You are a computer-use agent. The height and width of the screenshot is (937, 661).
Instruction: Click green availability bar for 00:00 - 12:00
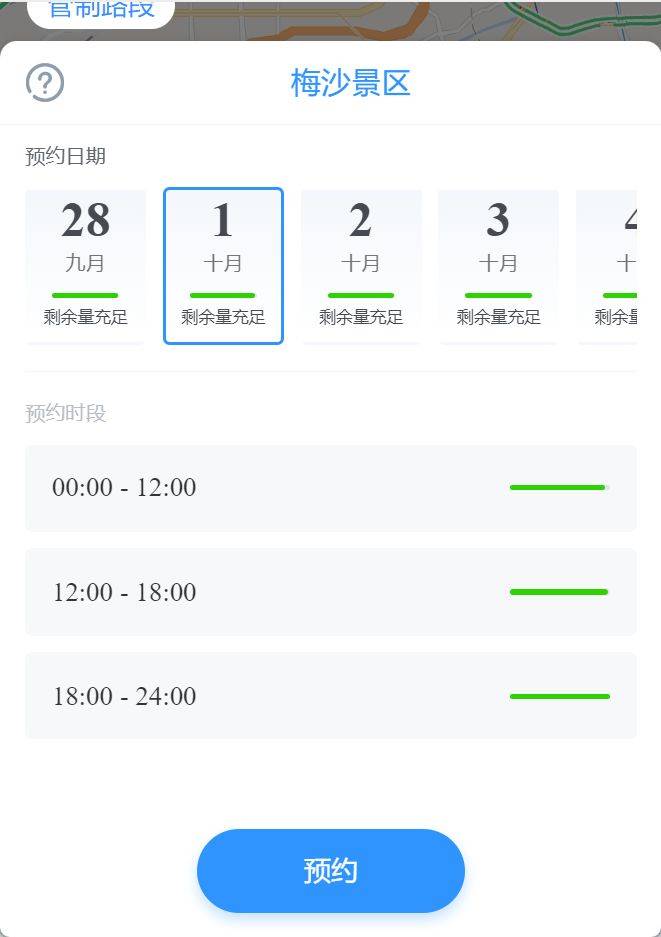[x=558, y=488]
